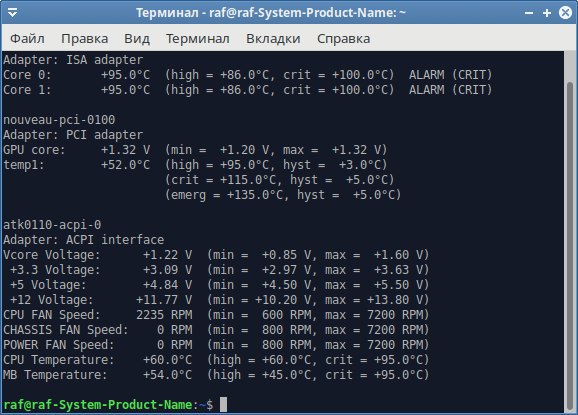Click the raf@raf-System-Product-Name prompt text
This screenshot has height=415, width=578.
click(98, 405)
